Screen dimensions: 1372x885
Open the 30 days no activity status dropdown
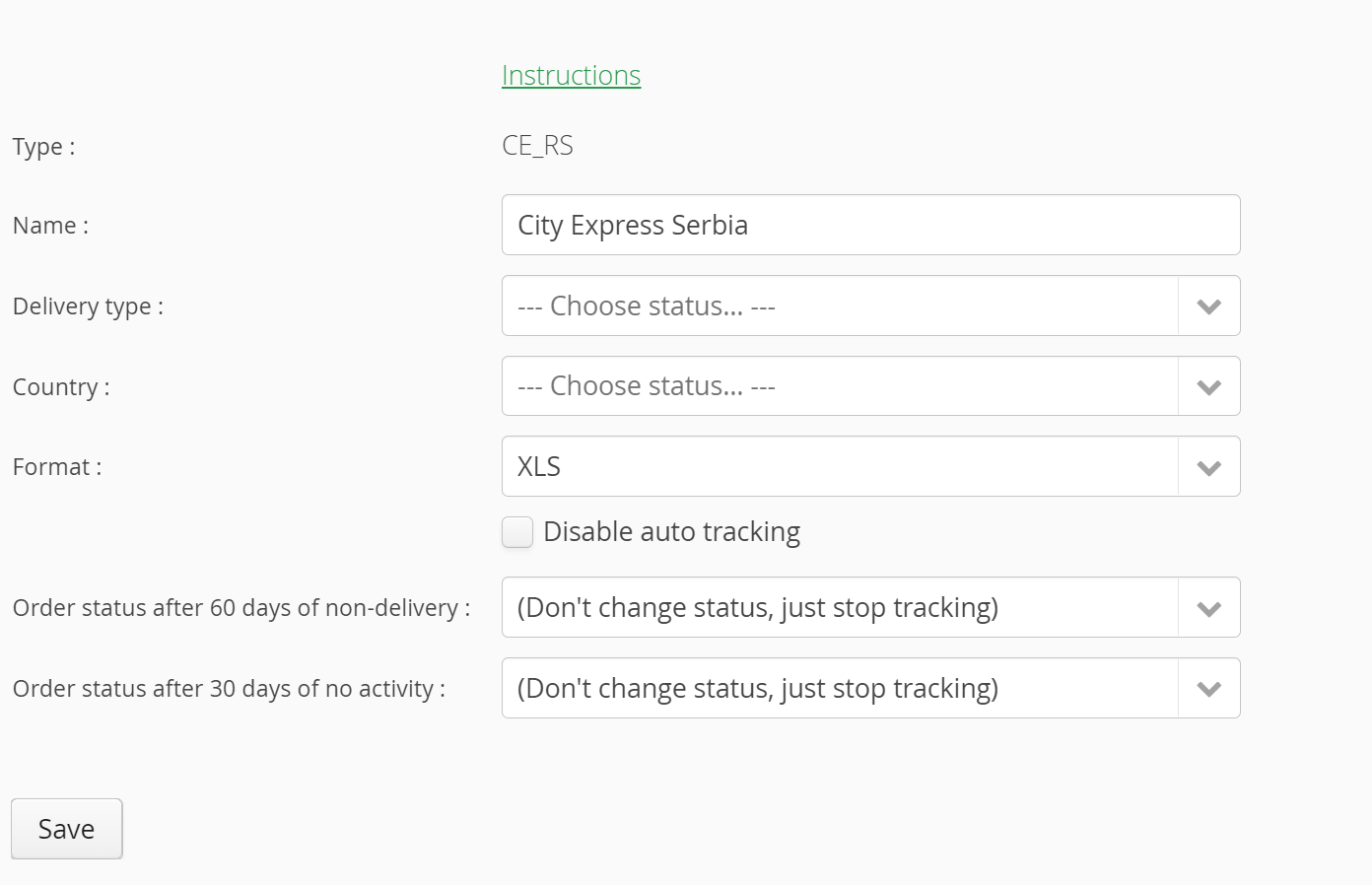click(x=840, y=689)
